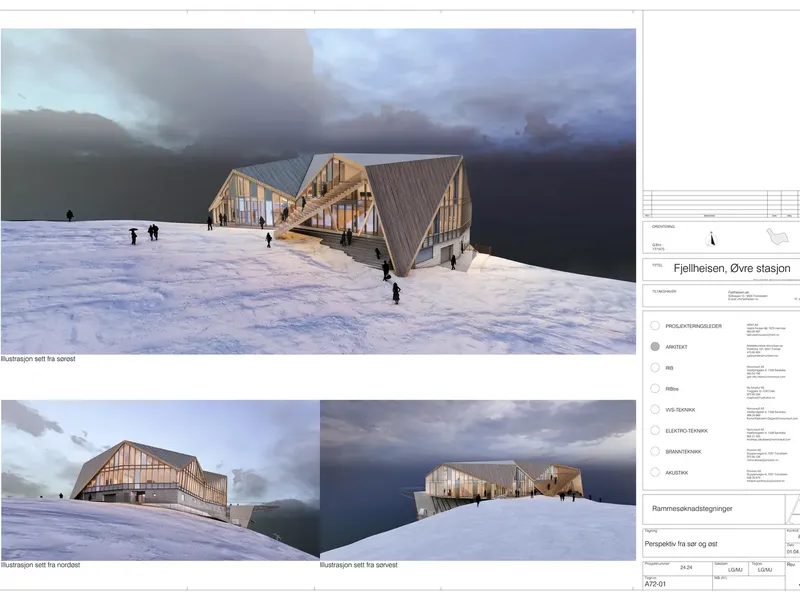The image size is (800, 600).
Task: Click the 'TITTEL' field label
Action: click(657, 265)
